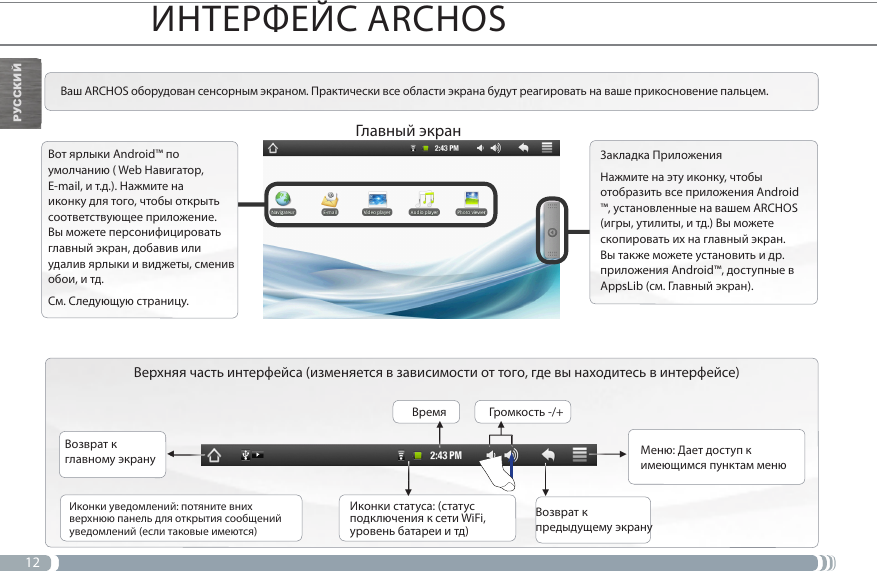Tap the volume down speaker in the enlarged bar
Image resolution: width=877 pixels, height=571 pixels.
pos(490,455)
